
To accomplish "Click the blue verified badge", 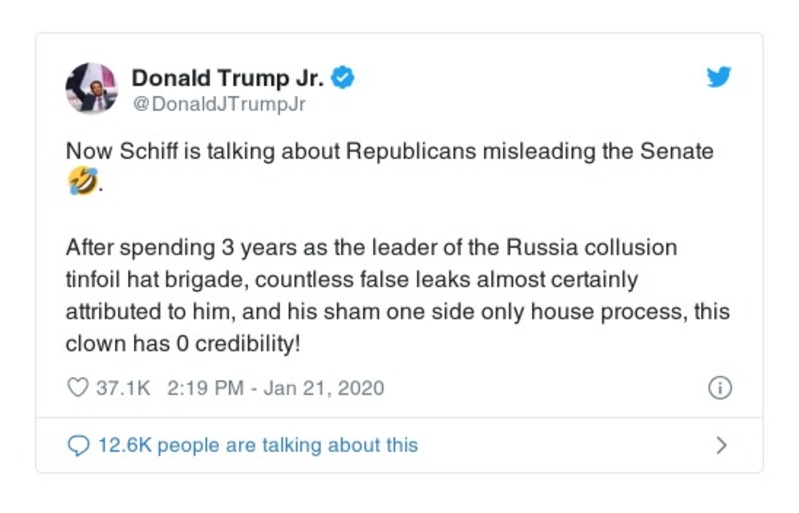I will pos(343,78).
